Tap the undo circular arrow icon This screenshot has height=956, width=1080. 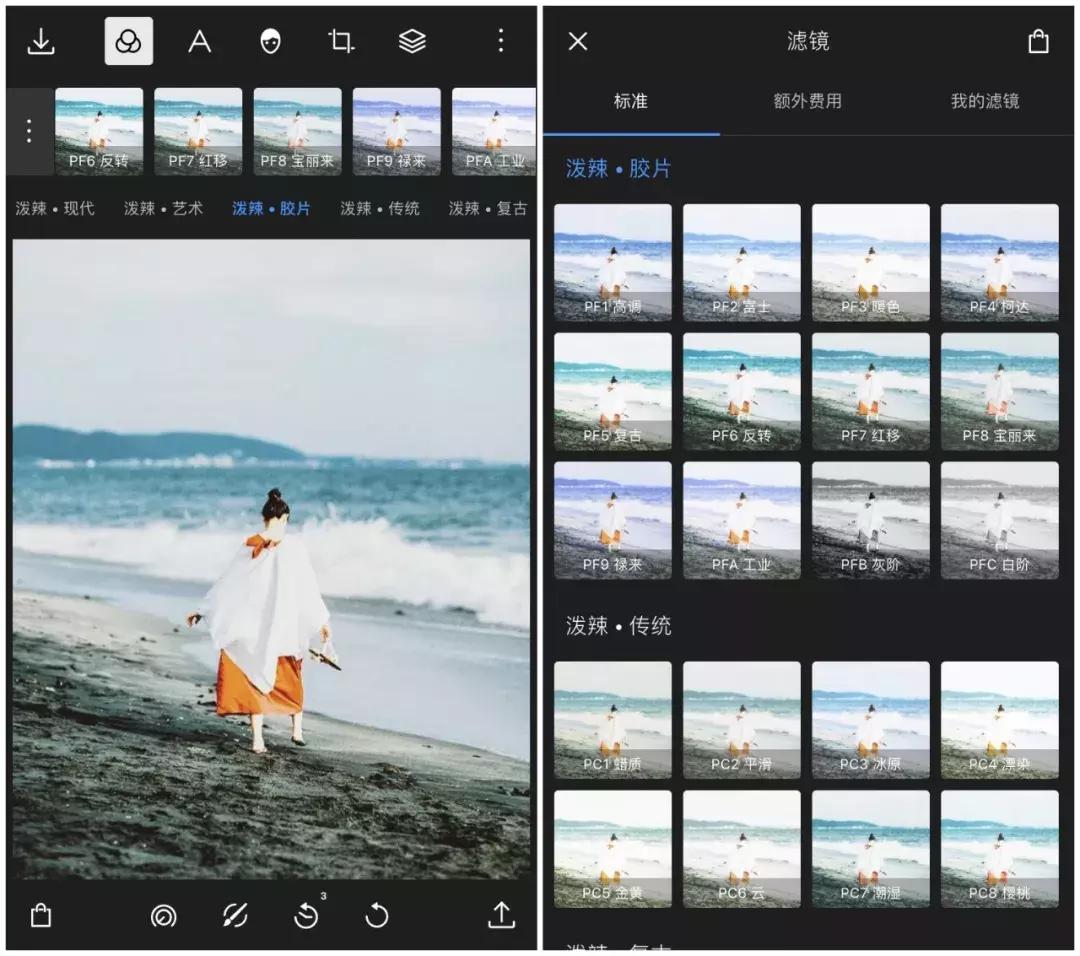pos(377,916)
